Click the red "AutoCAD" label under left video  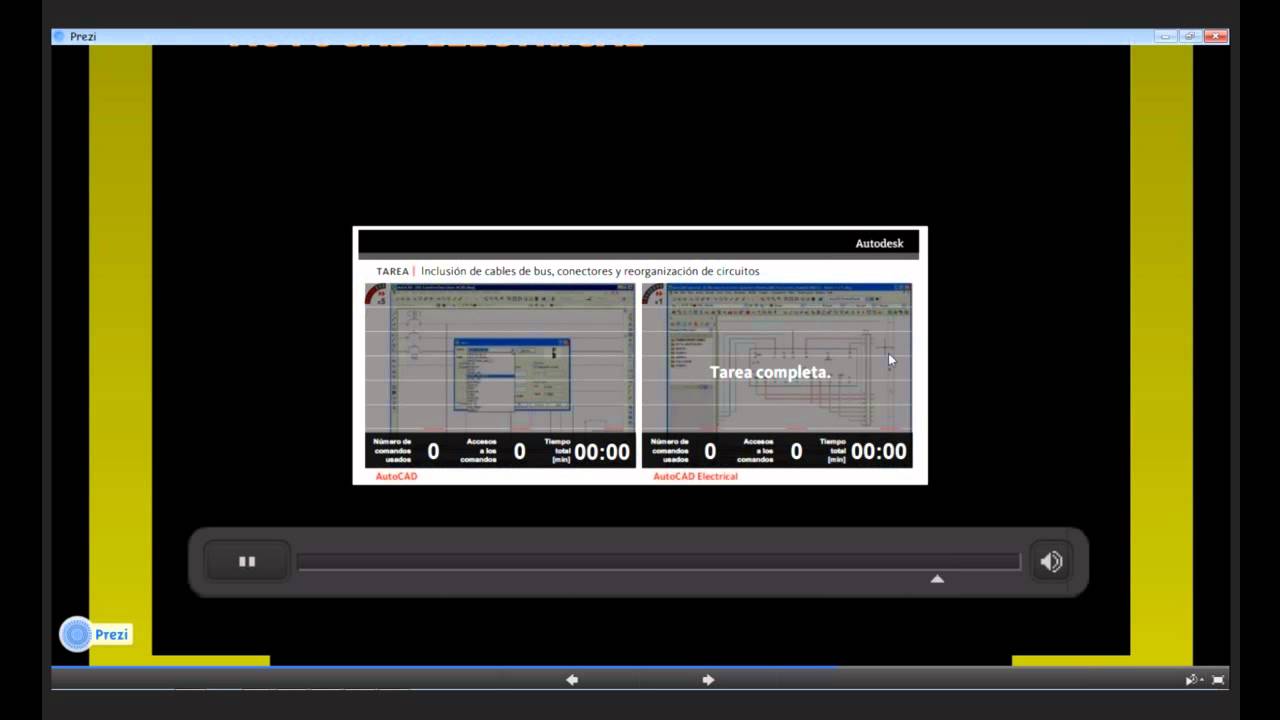[x=396, y=476]
